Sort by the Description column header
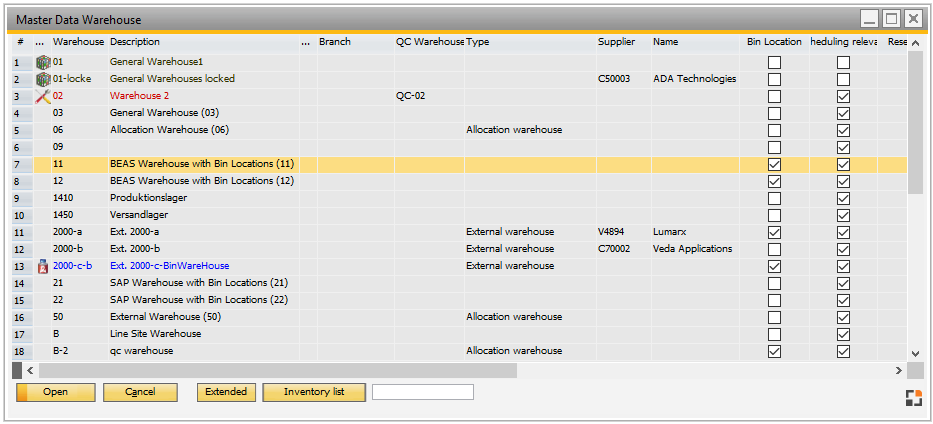Screen dimensions: 933x424 (x=135, y=42)
